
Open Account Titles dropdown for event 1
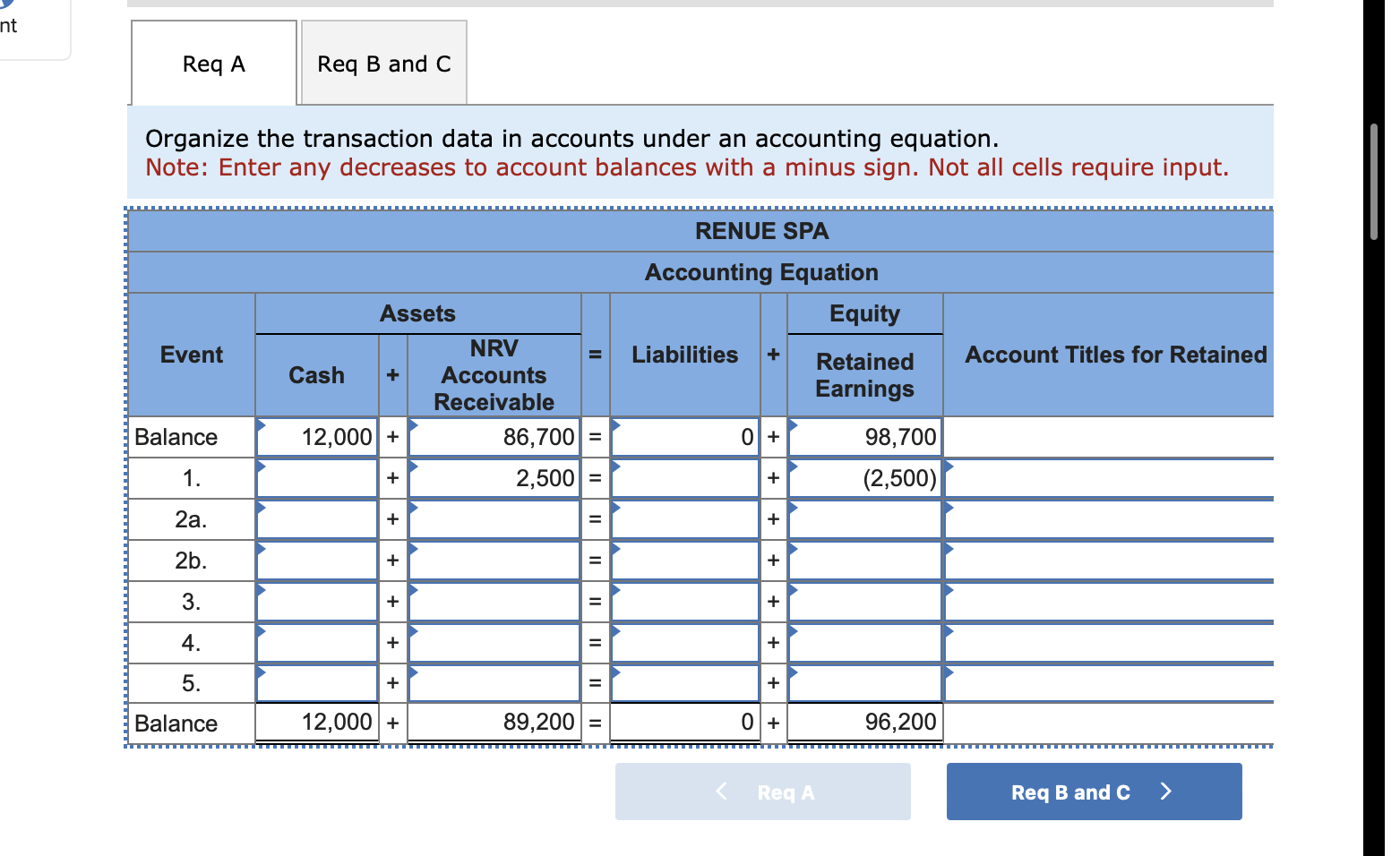pyautogui.click(x=1109, y=478)
